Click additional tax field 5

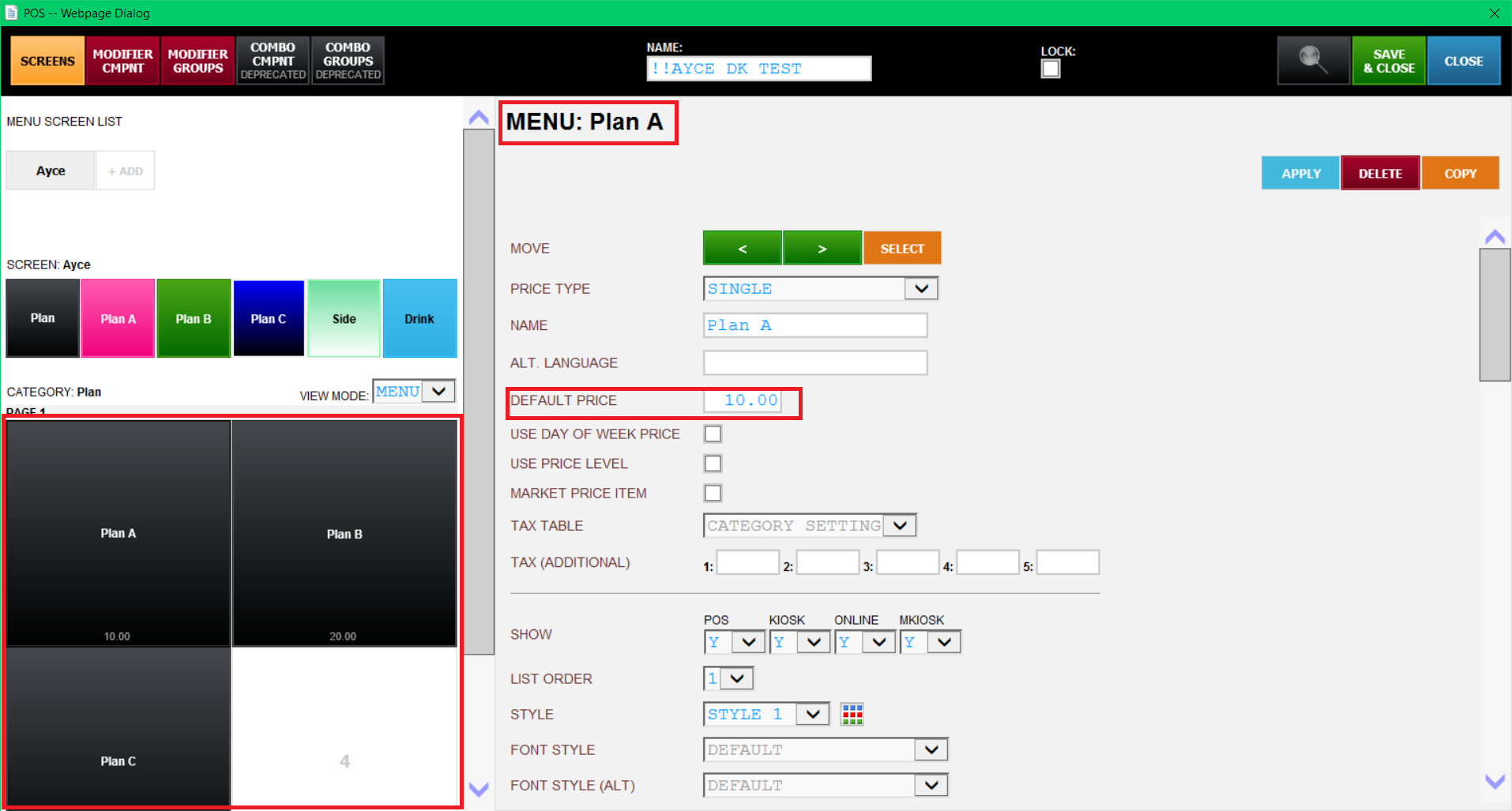pyautogui.click(x=1067, y=562)
